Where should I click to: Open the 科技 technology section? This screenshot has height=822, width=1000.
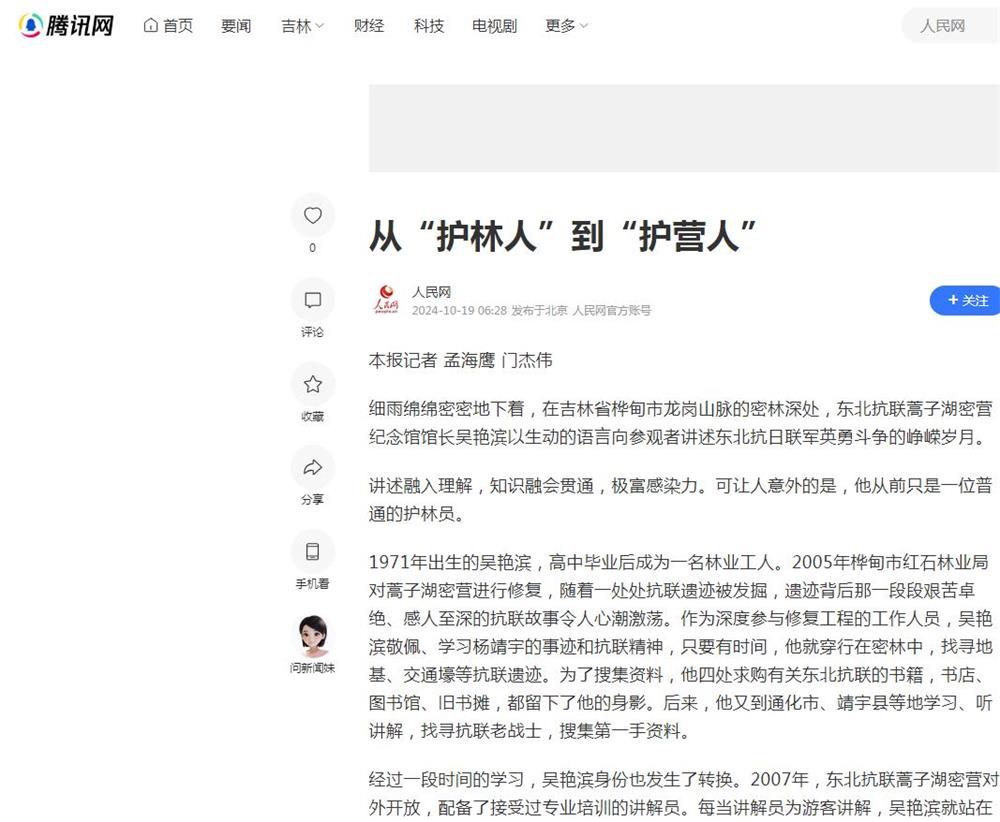(x=429, y=26)
